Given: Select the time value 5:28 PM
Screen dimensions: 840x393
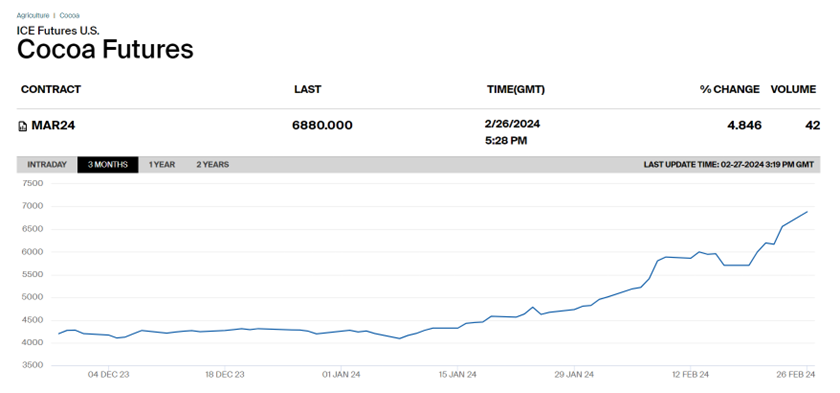Looking at the screenshot, I should (506, 141).
